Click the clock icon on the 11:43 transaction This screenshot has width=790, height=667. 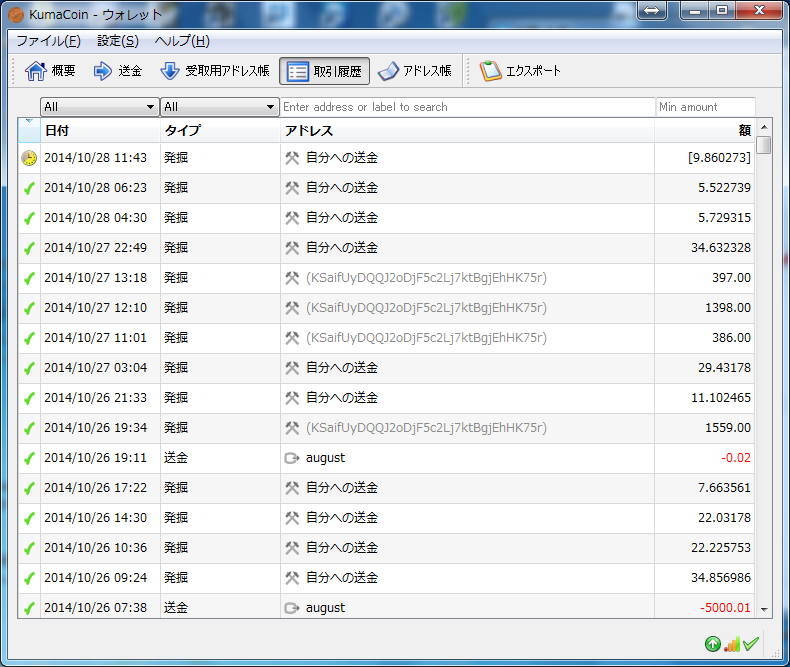click(x=29, y=158)
